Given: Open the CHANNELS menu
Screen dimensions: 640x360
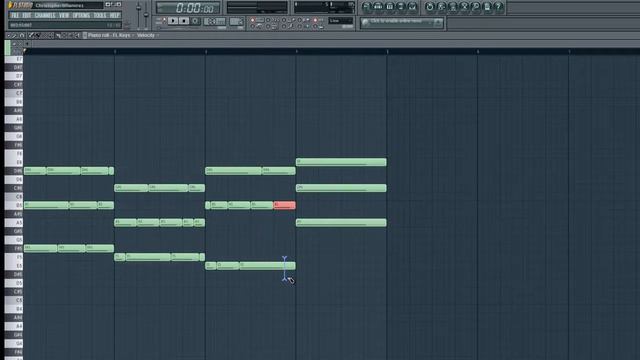Looking at the screenshot, I should [x=45, y=16].
